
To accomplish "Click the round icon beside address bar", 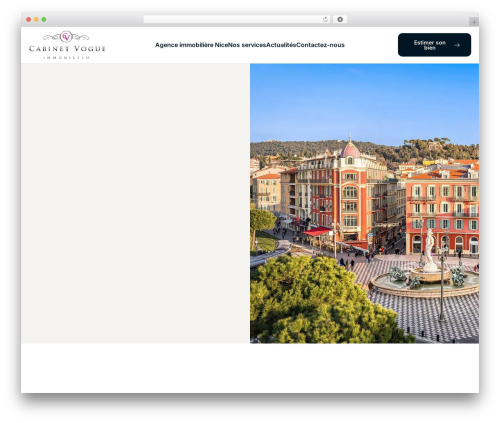I will pos(340,19).
